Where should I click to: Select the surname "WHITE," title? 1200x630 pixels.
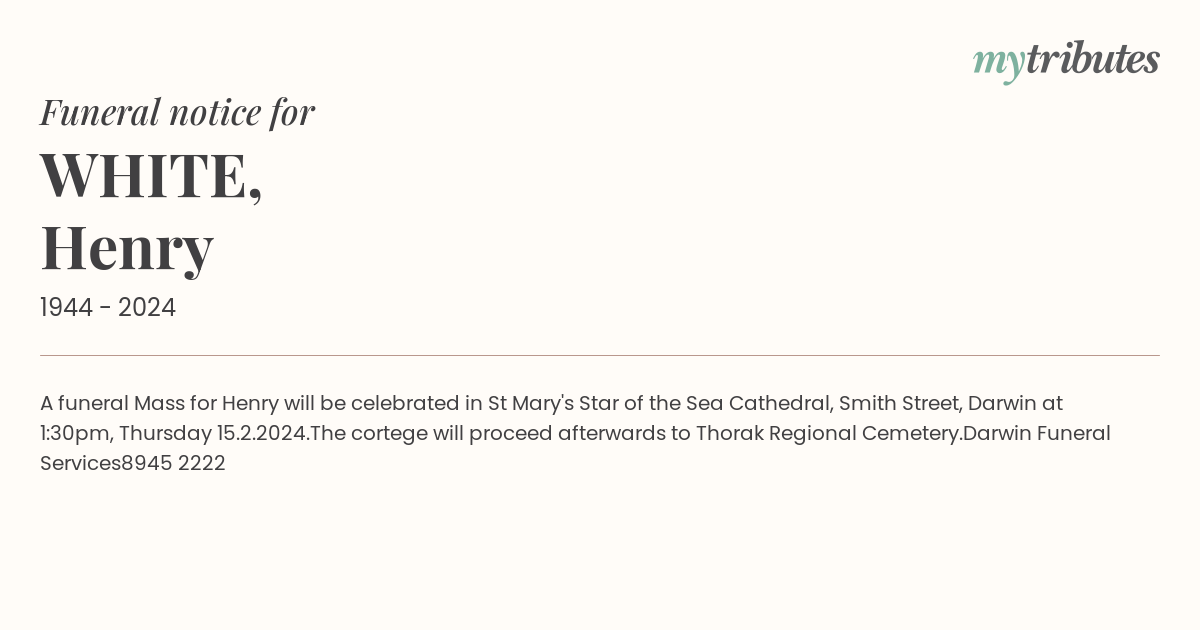pos(151,175)
